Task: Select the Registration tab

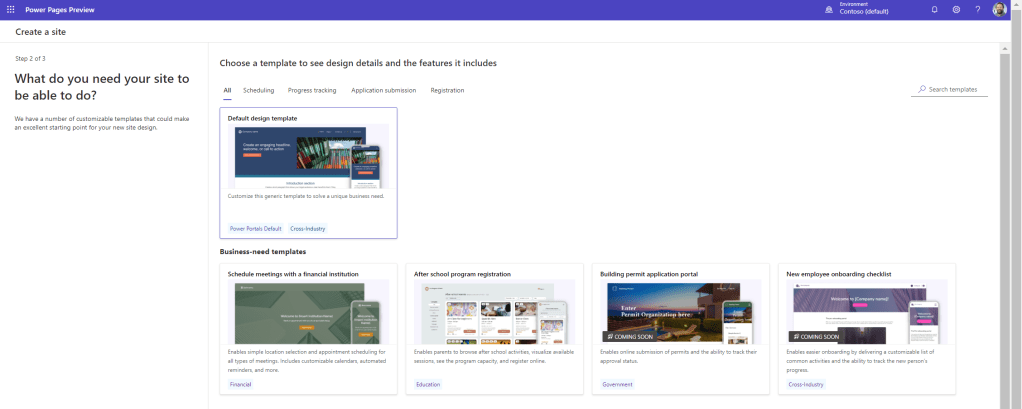Action: click(447, 90)
